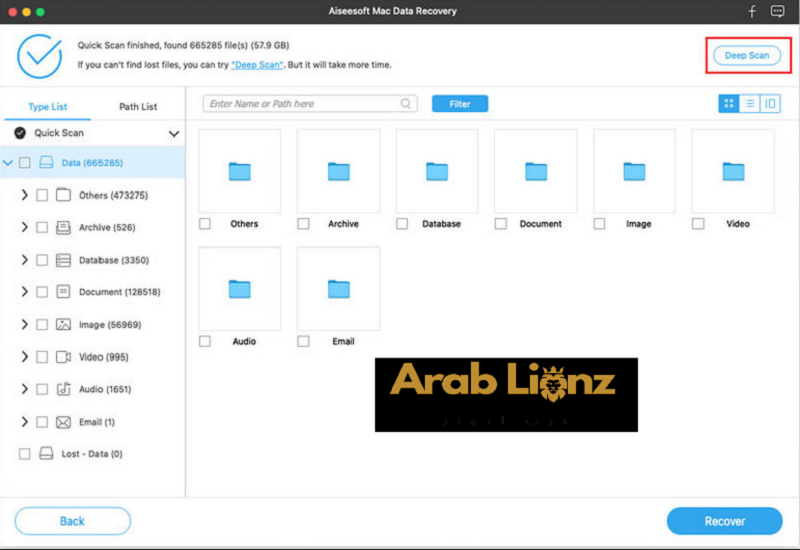Check the Image (56969) tree checkbox
The width and height of the screenshot is (800, 550).
pyautogui.click(x=42, y=324)
